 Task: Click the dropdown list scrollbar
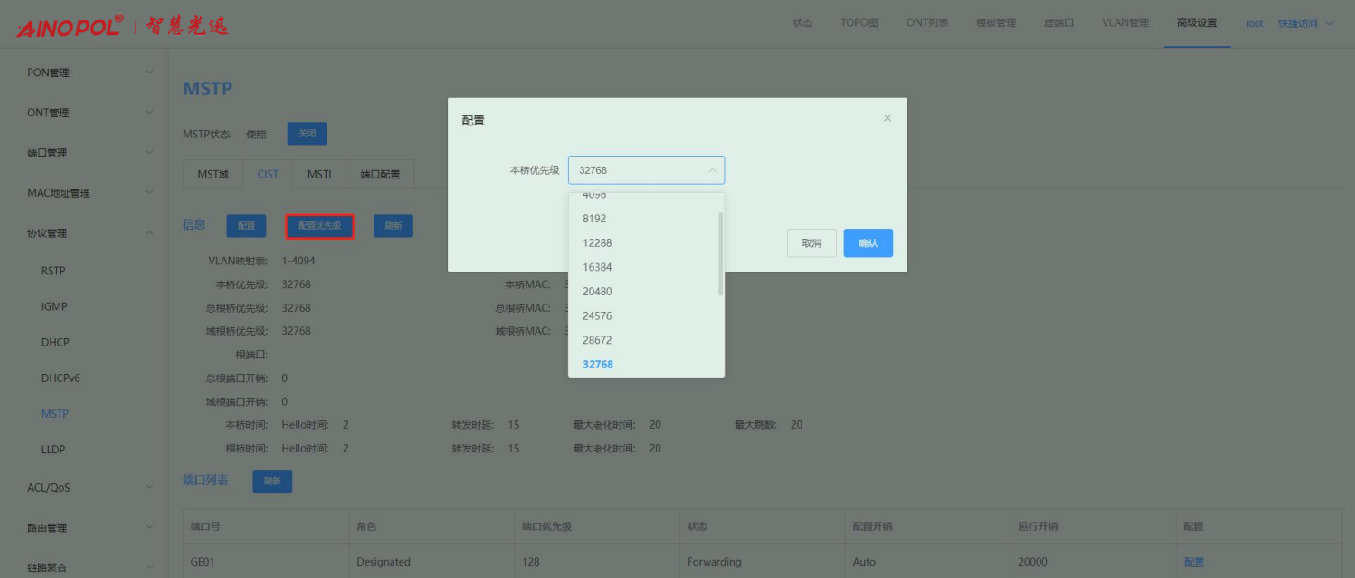click(720, 254)
